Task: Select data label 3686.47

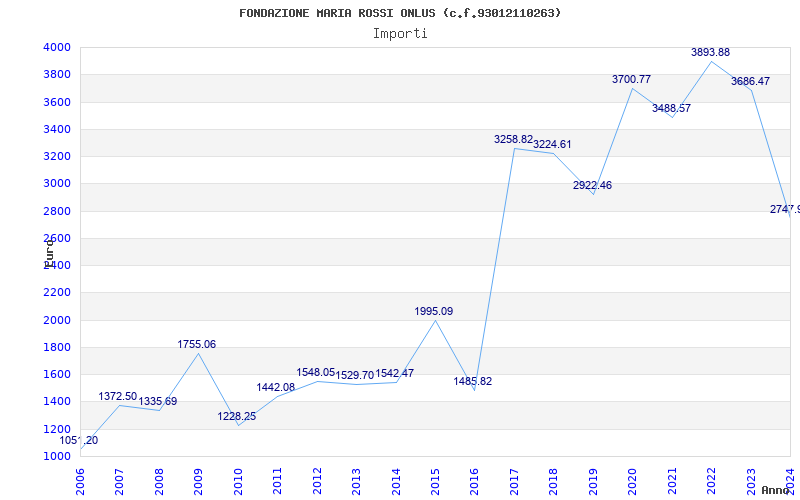Action: (x=751, y=81)
